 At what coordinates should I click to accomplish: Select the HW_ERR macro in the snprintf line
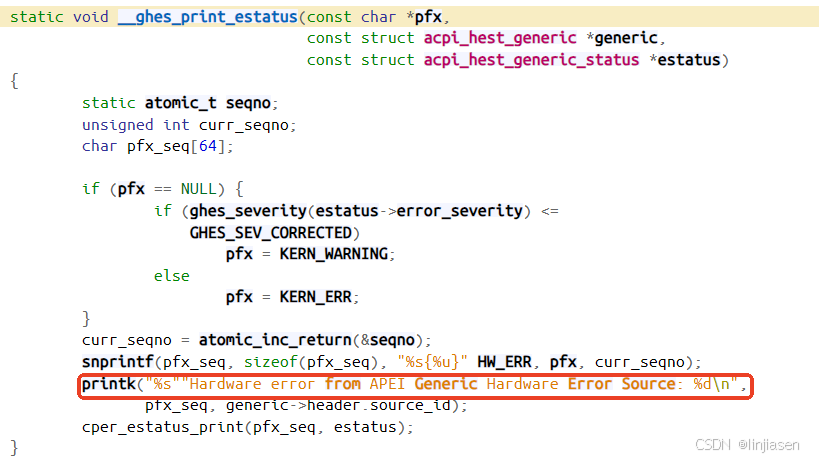[x=505, y=362]
